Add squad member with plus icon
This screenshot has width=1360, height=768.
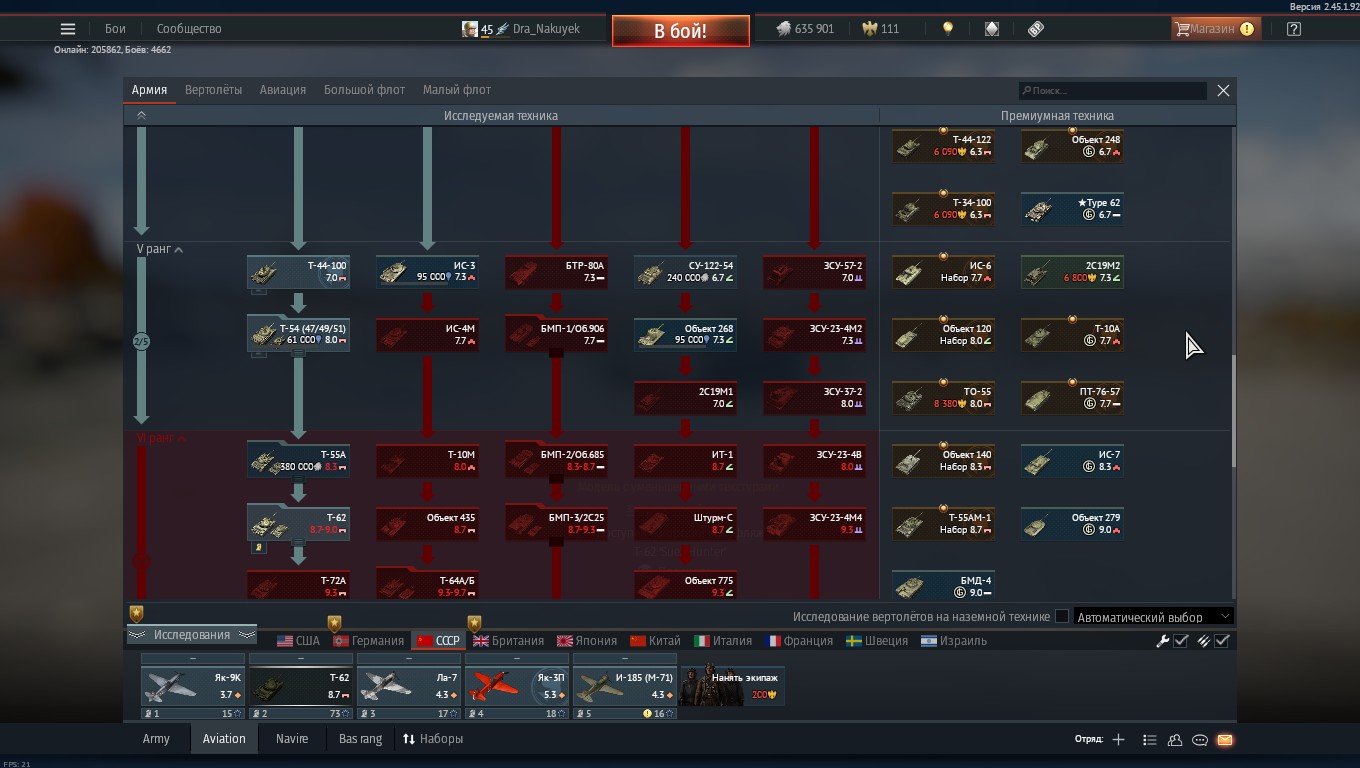coord(1118,740)
